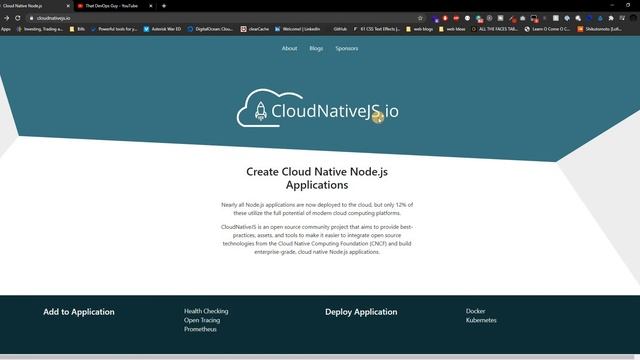640x360 pixels.
Task: Click the browser forward arrow button
Action: click(x=7, y=18)
